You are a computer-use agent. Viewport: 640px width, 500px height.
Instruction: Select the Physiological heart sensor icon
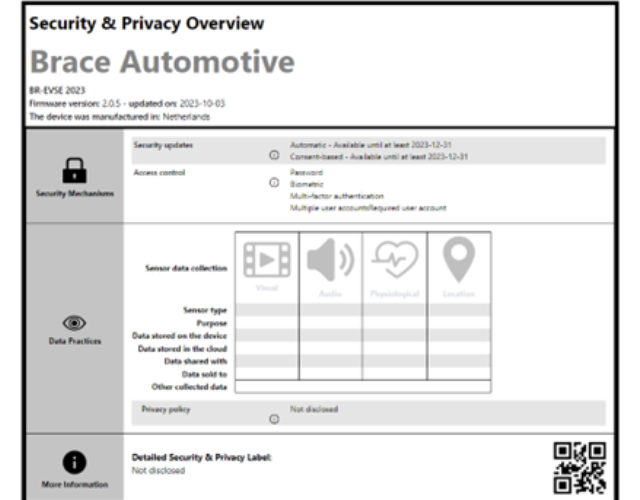click(x=395, y=260)
